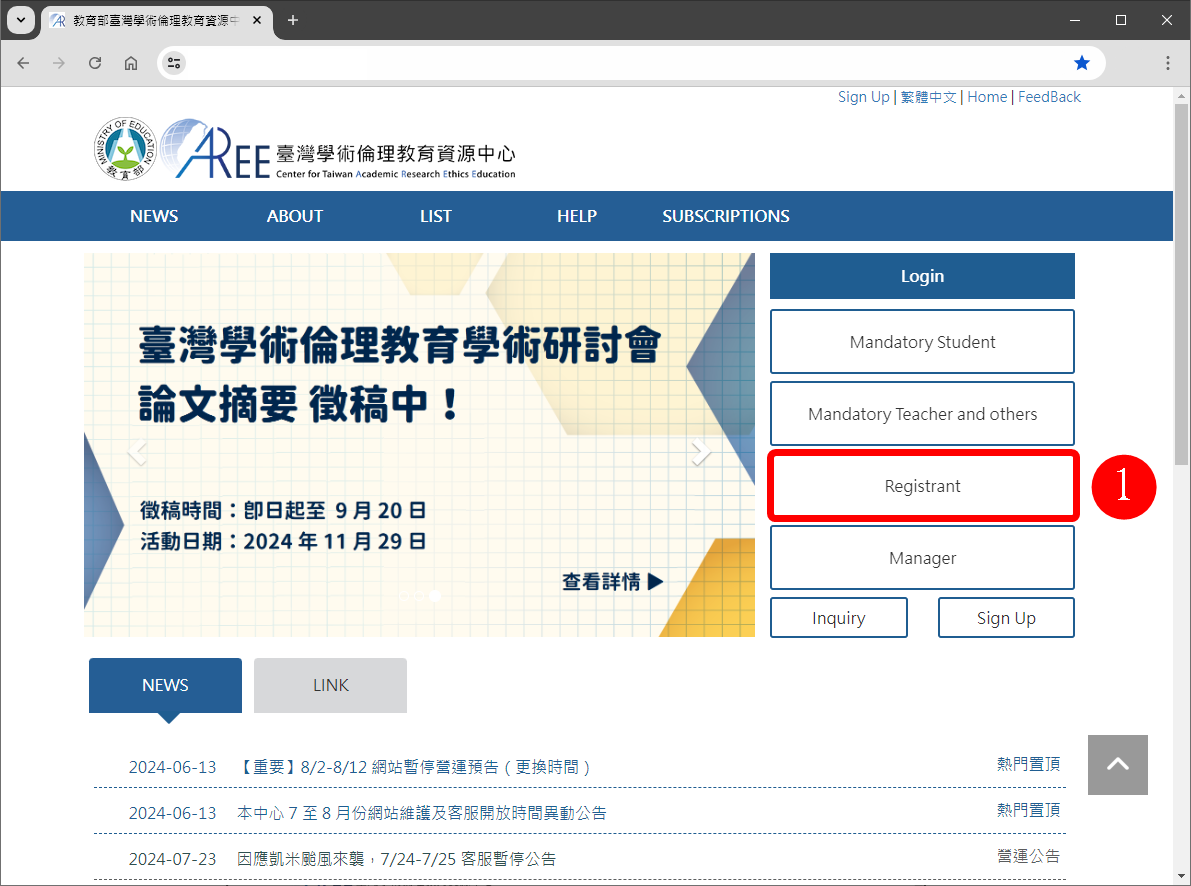This screenshot has height=886, width=1191.
Task: Choose Mandatory Student login
Action: pyautogui.click(x=922, y=342)
